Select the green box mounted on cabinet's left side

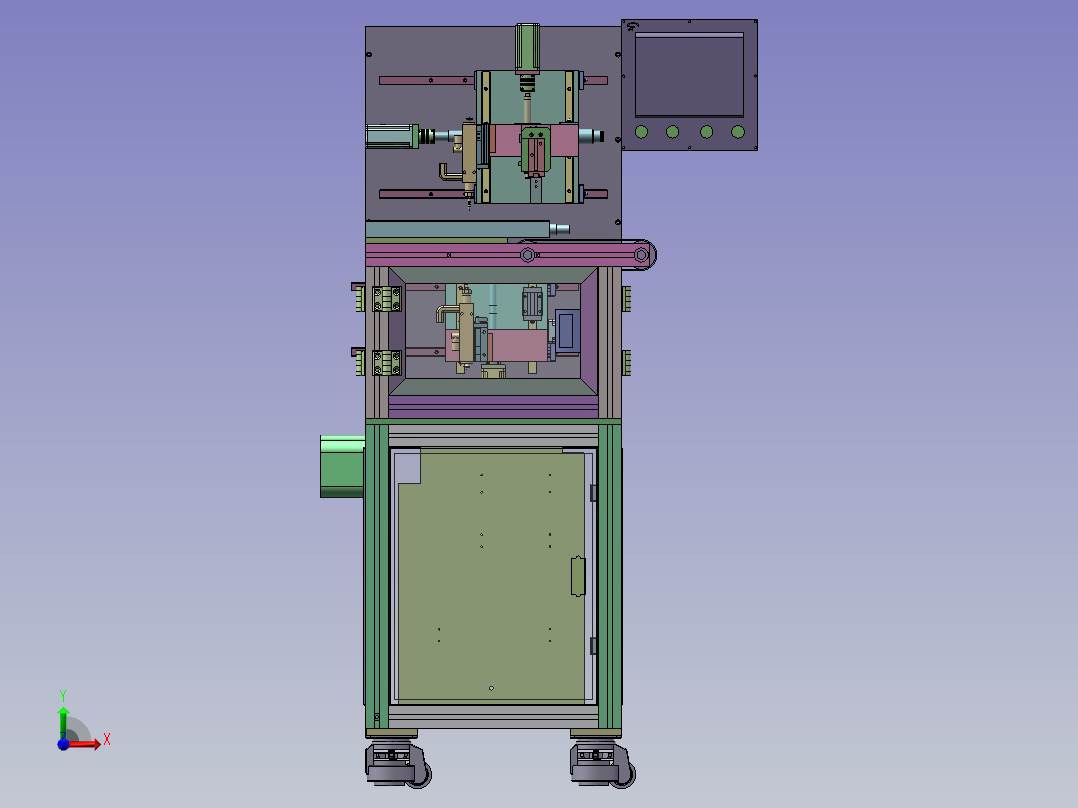coord(342,466)
